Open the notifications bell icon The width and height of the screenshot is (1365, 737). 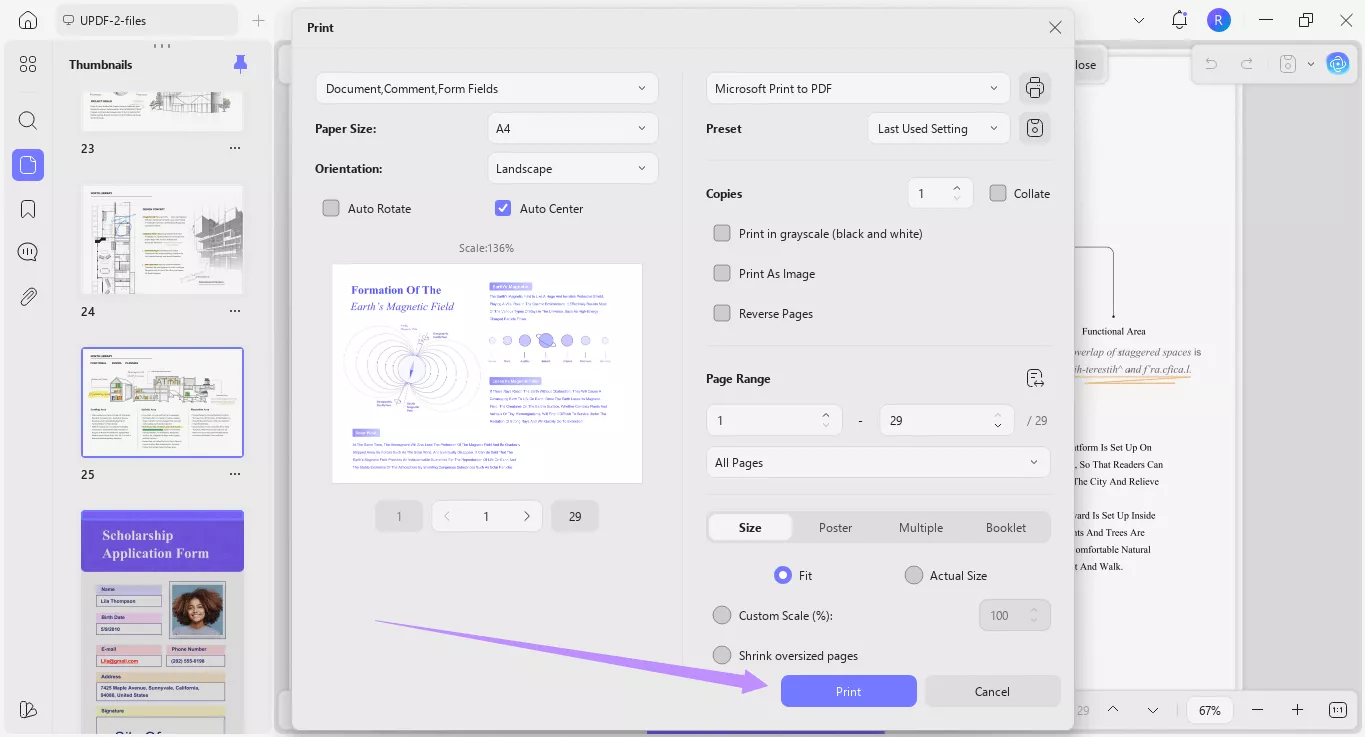point(1179,20)
